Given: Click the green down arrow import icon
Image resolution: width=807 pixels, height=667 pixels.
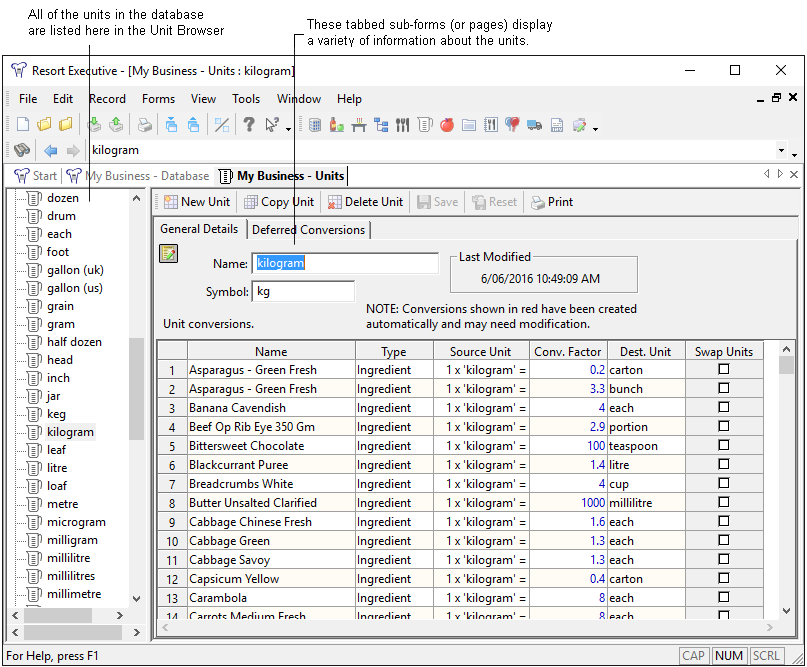Looking at the screenshot, I should pos(94,125).
